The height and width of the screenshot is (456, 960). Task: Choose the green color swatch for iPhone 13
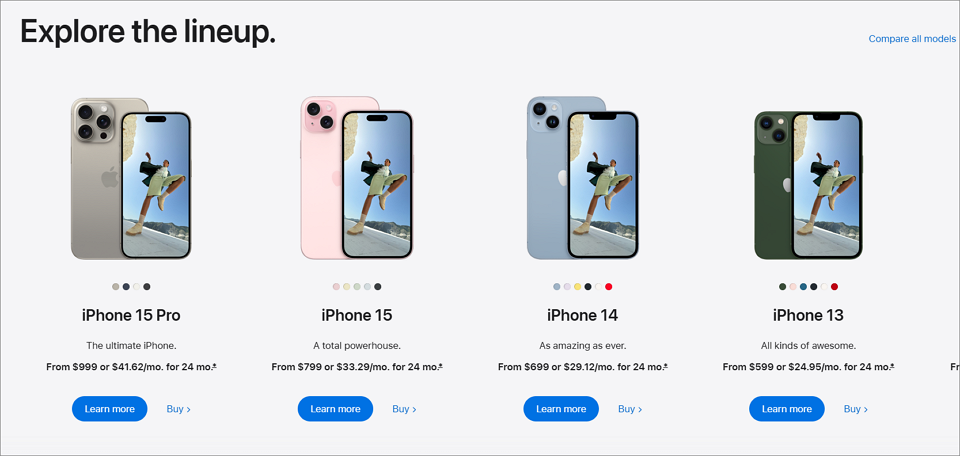[x=782, y=286]
